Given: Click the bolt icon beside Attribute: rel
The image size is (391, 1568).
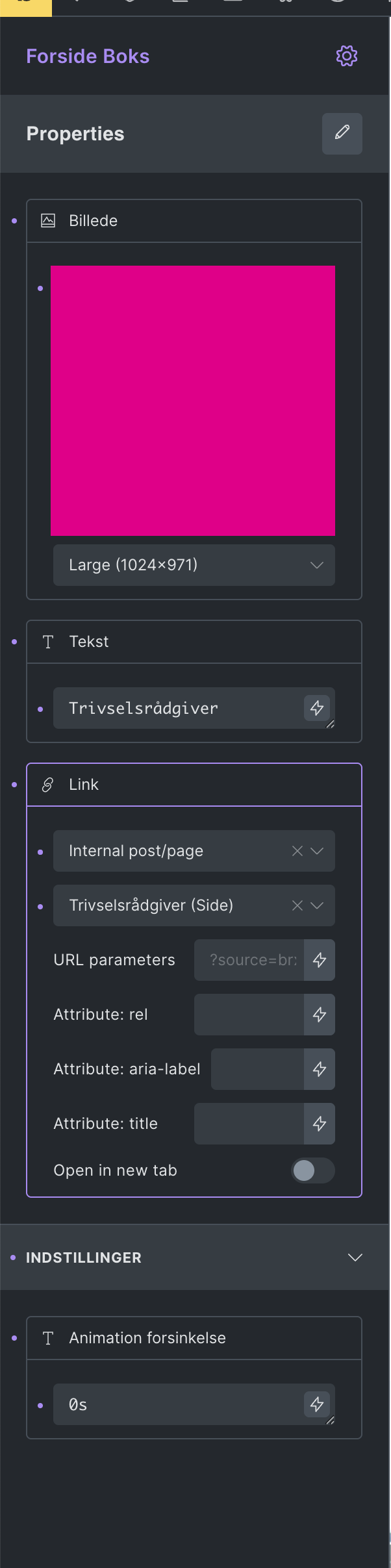Looking at the screenshot, I should click(320, 1014).
